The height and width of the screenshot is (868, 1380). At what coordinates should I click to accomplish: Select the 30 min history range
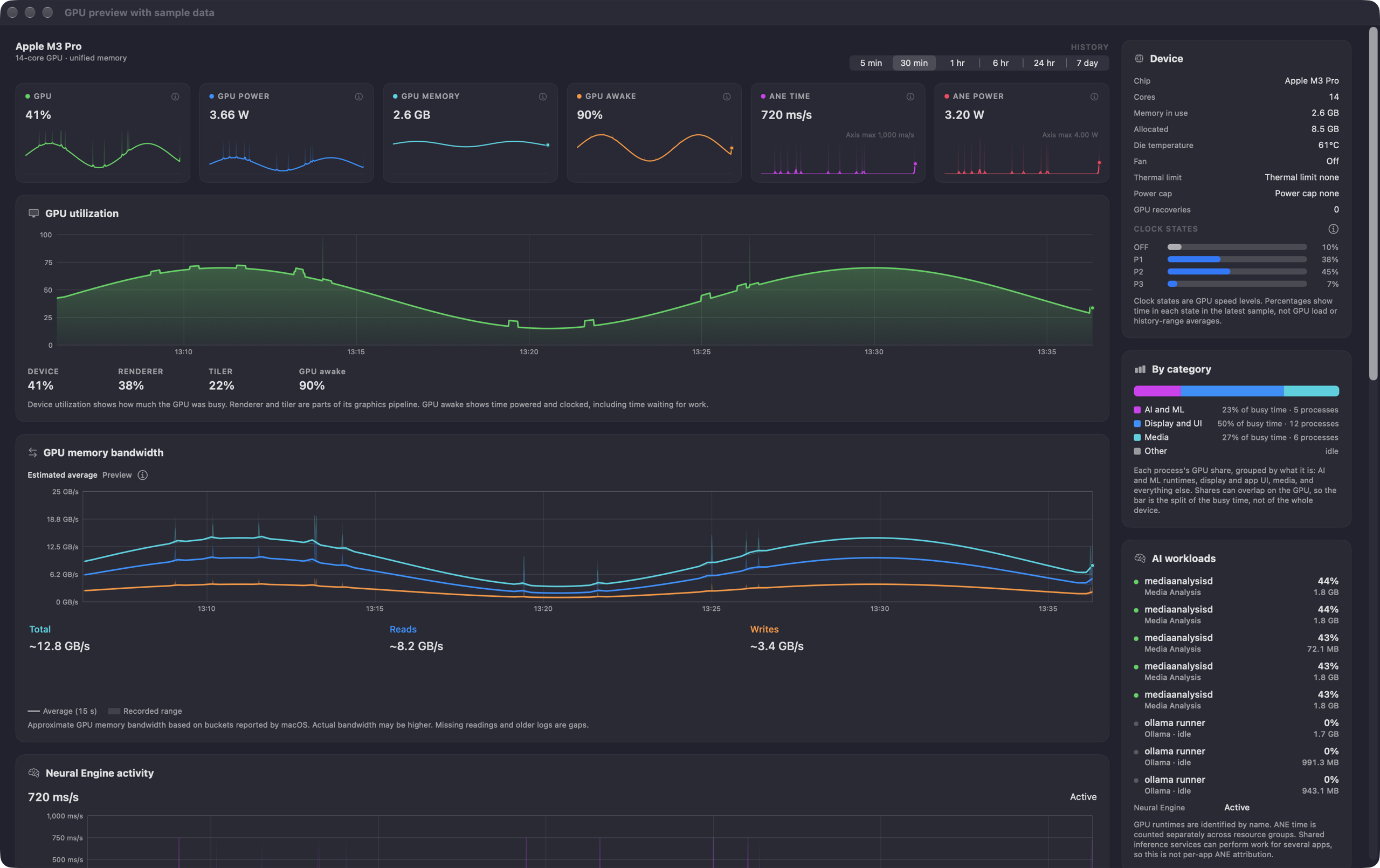[x=914, y=63]
